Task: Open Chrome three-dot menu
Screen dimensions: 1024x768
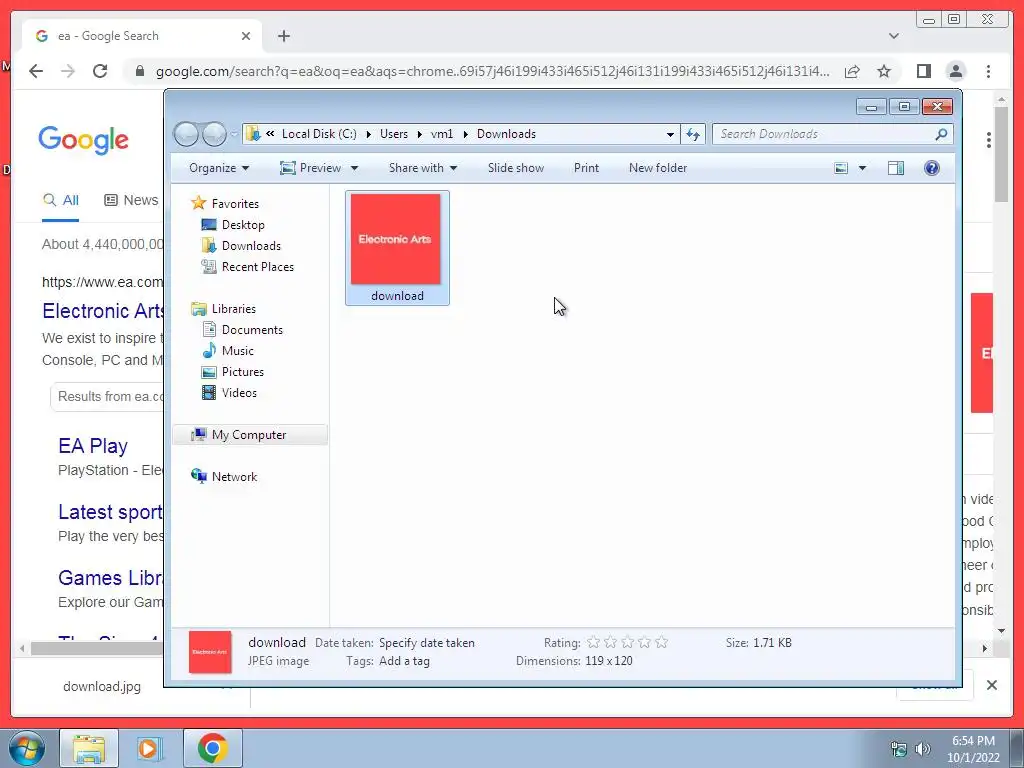Action: coord(988,71)
